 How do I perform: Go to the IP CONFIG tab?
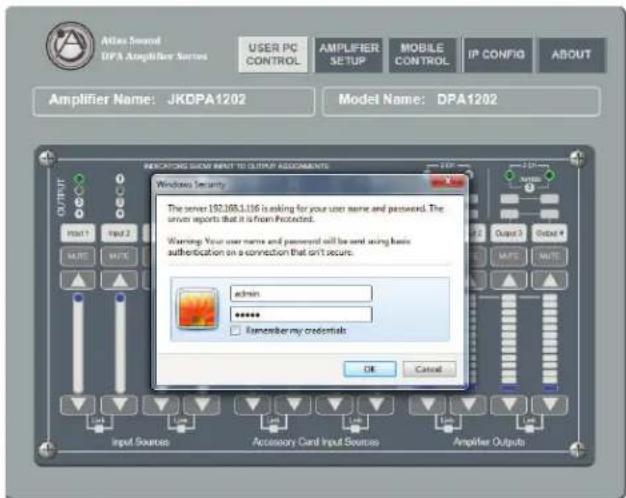[497, 55]
